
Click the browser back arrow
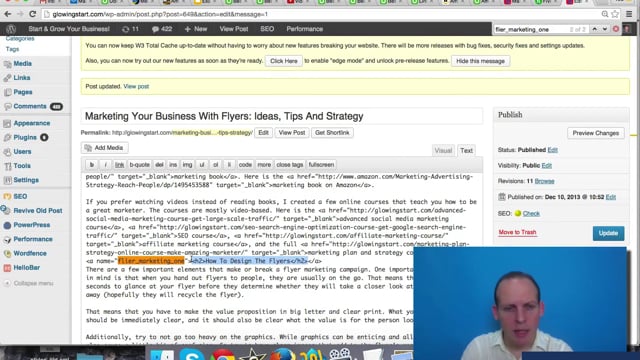click(8, 14)
